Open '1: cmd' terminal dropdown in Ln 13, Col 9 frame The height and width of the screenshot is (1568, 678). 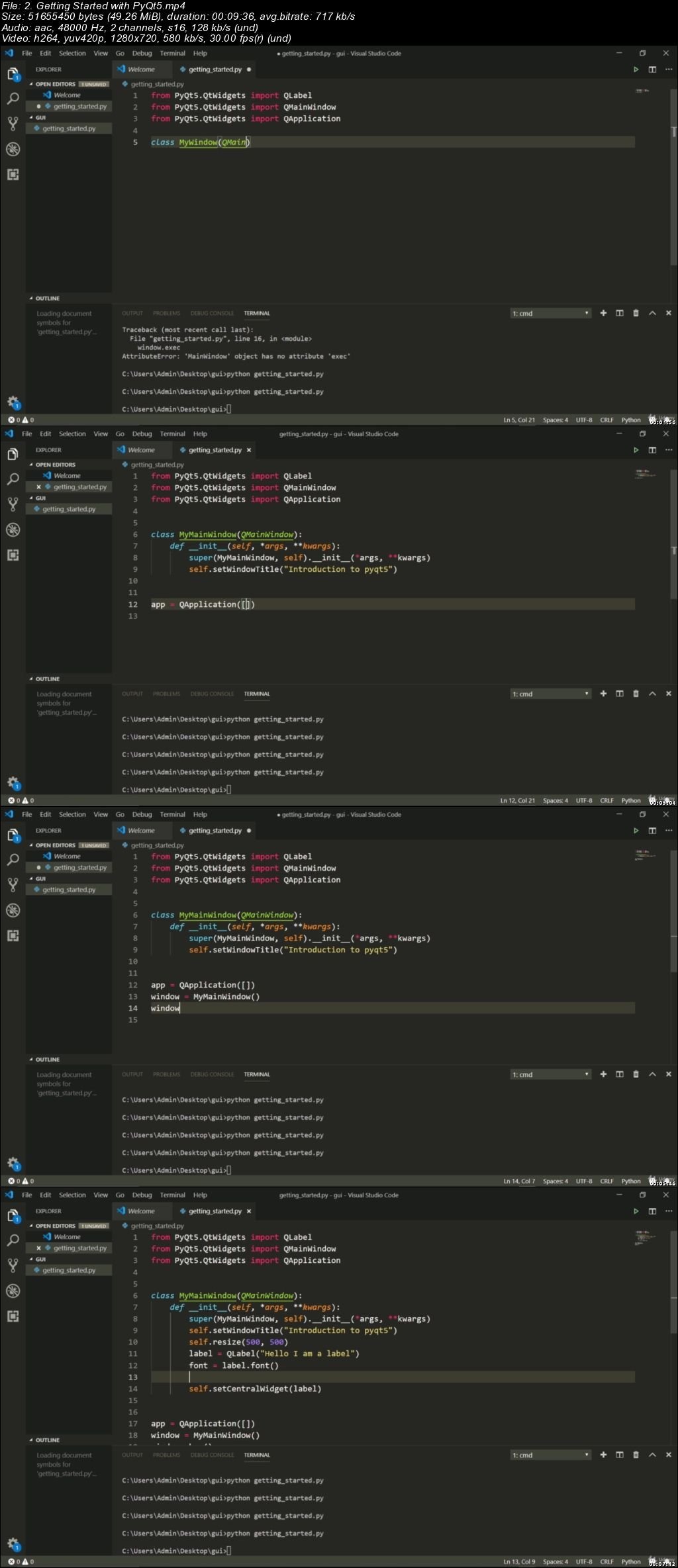pos(550,1455)
